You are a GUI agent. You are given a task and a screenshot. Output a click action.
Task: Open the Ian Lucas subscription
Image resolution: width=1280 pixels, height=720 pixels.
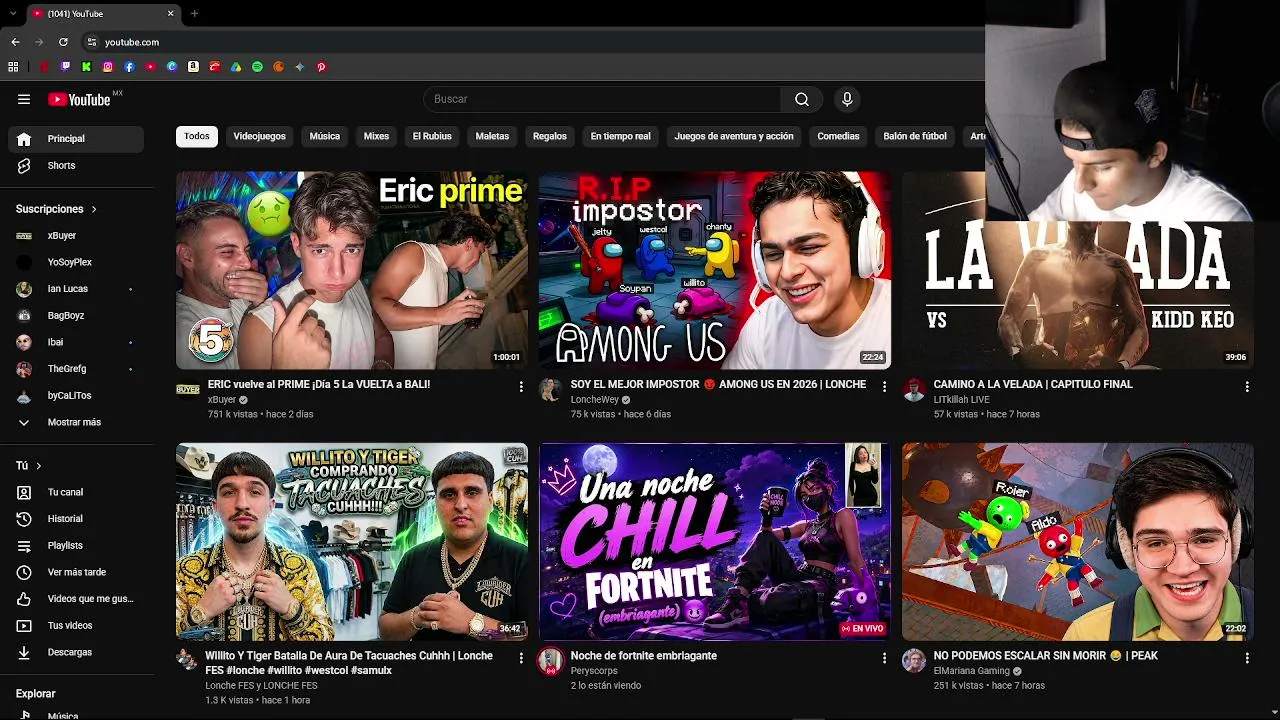[x=76, y=289]
